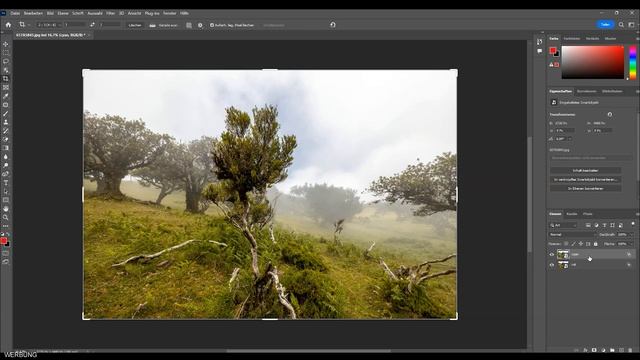Toggle lock transparent pixels
The image size is (640, 360).
[x=566, y=244]
